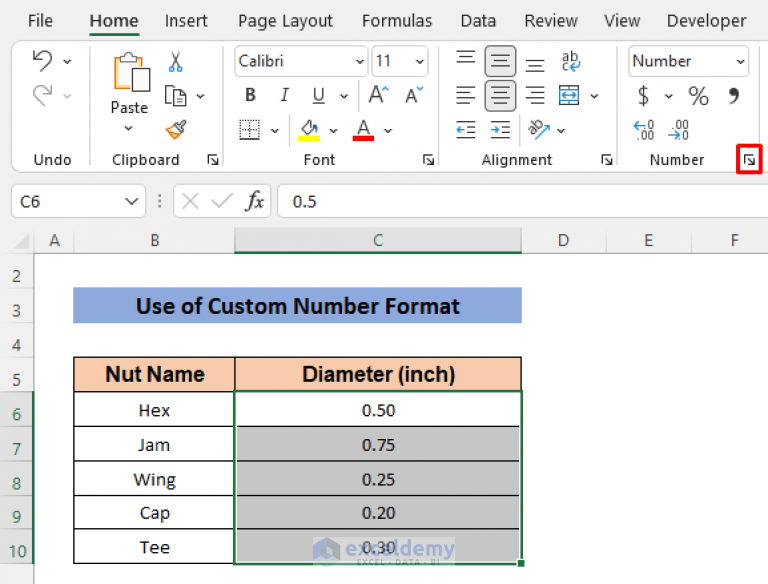Switch to the Page Layout tab
This screenshot has height=584, width=768.
pos(285,21)
